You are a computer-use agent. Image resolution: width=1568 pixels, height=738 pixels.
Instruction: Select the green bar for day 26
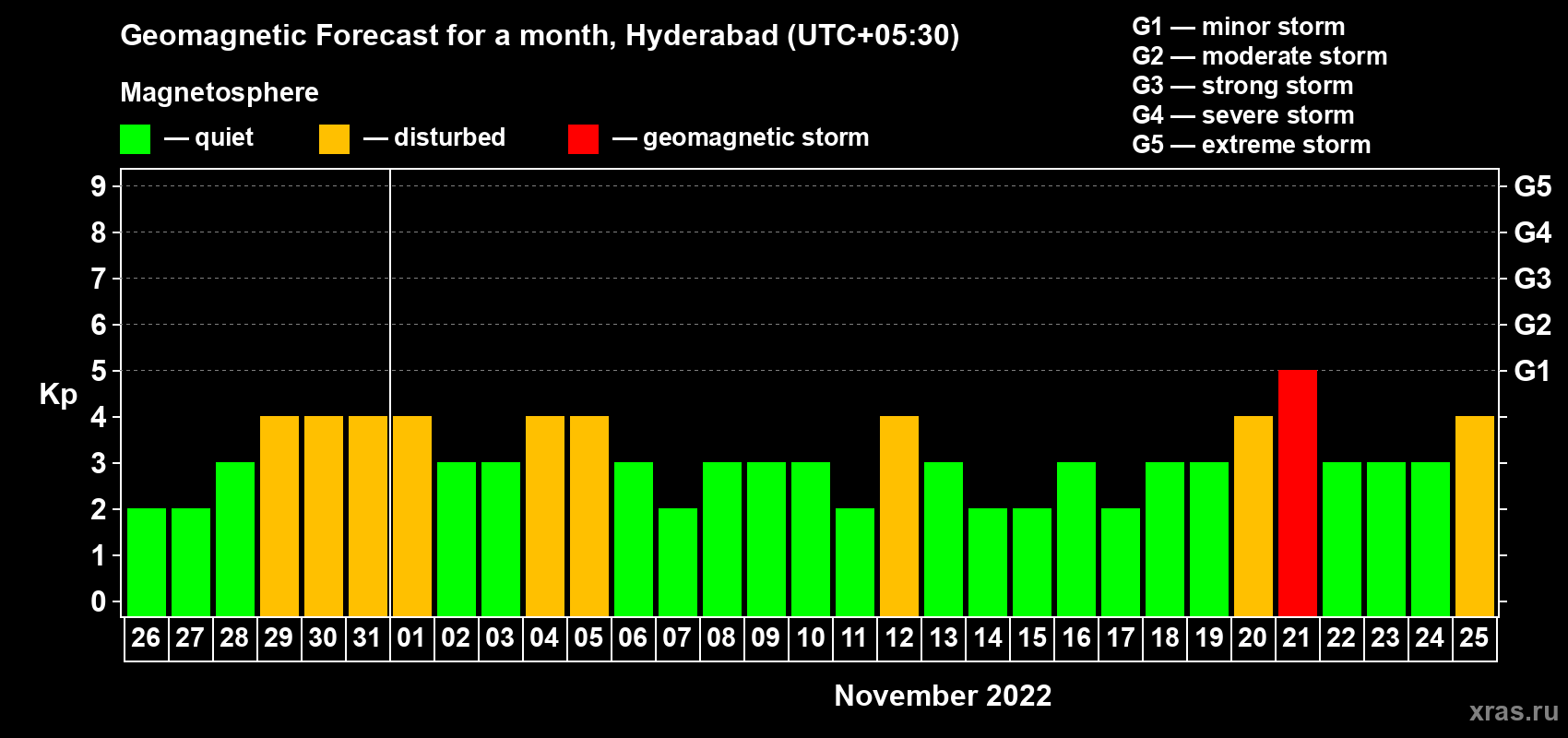point(147,562)
